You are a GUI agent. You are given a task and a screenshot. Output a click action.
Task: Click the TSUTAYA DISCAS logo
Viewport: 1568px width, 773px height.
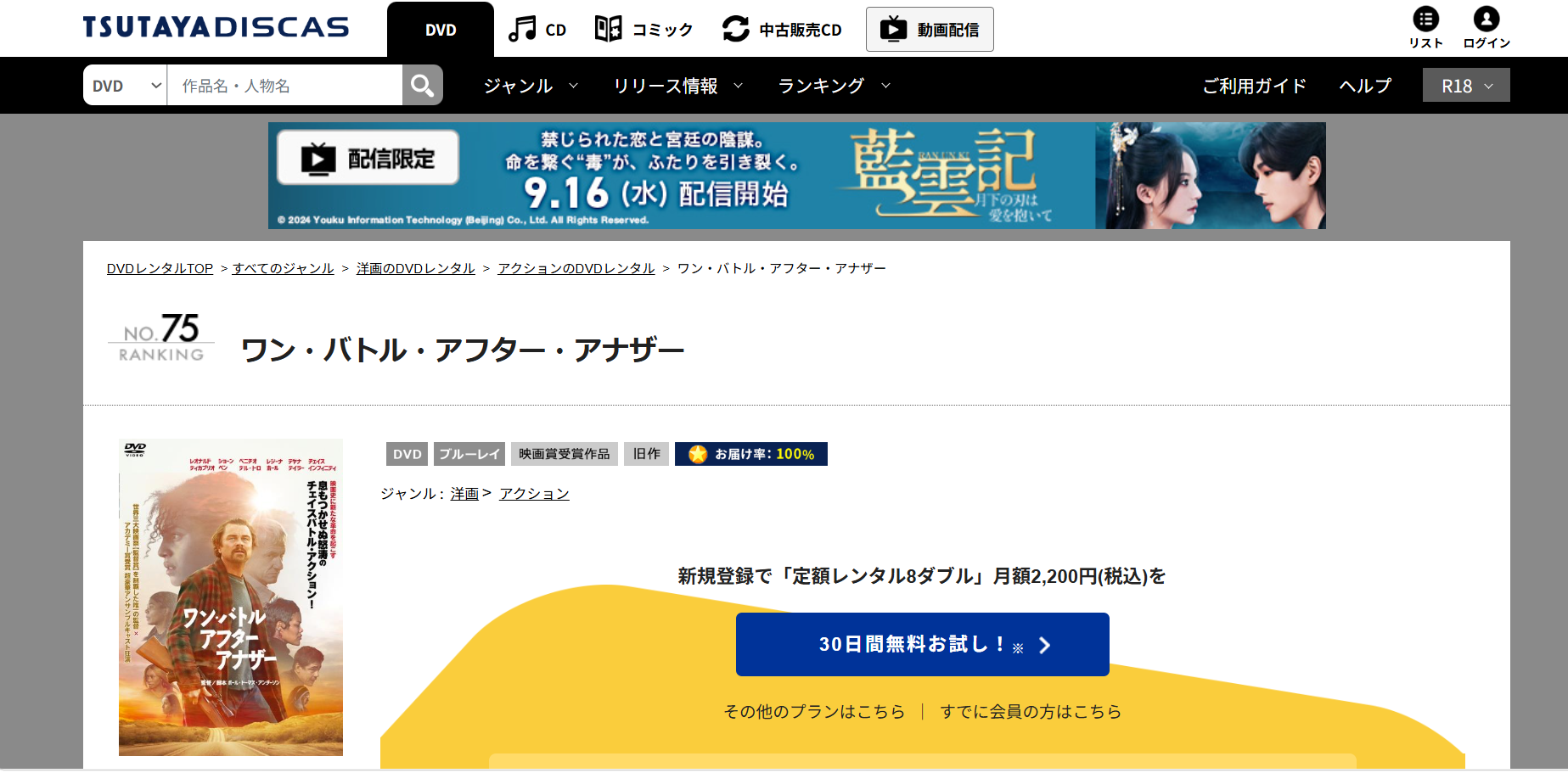point(216,27)
